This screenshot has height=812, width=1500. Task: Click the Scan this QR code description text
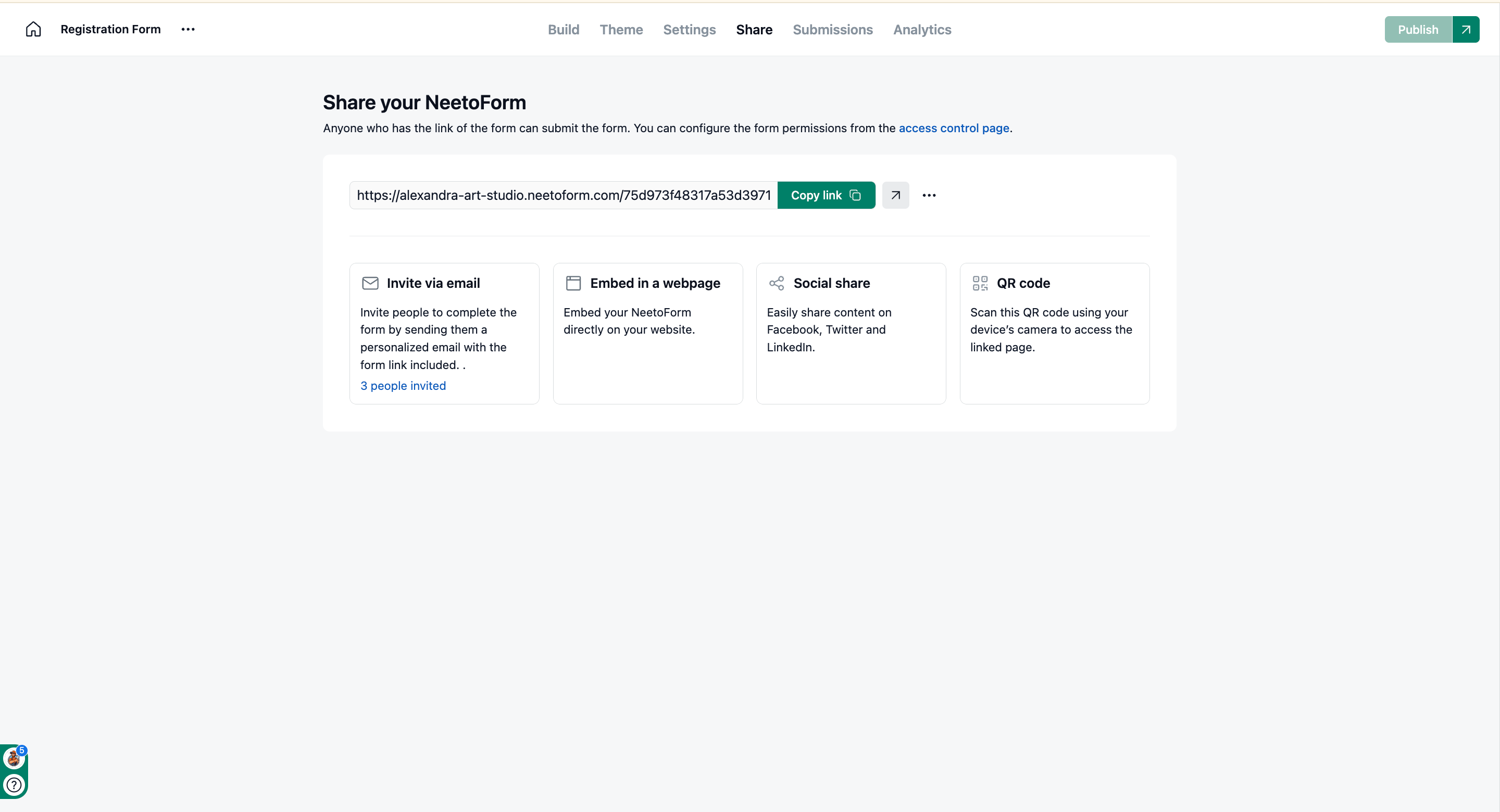coord(1051,329)
